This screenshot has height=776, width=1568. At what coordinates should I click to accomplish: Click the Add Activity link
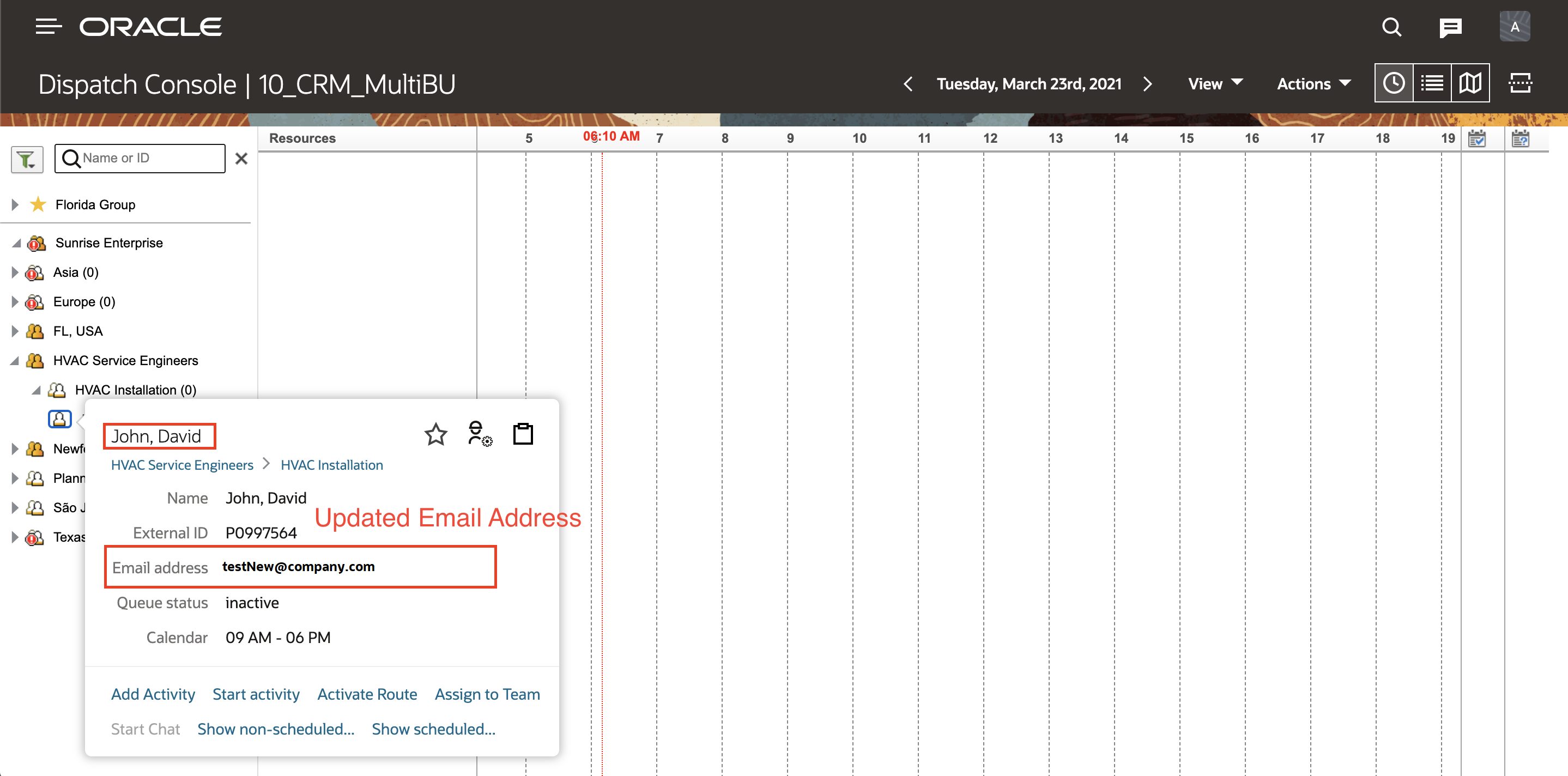click(x=153, y=694)
